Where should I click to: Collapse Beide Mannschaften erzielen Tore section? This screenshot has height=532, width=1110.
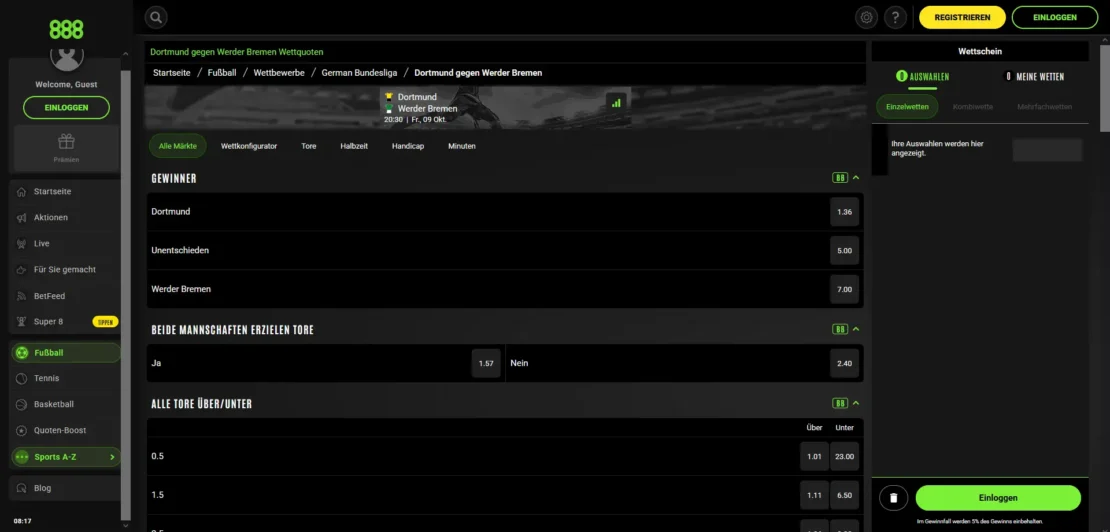(x=856, y=329)
